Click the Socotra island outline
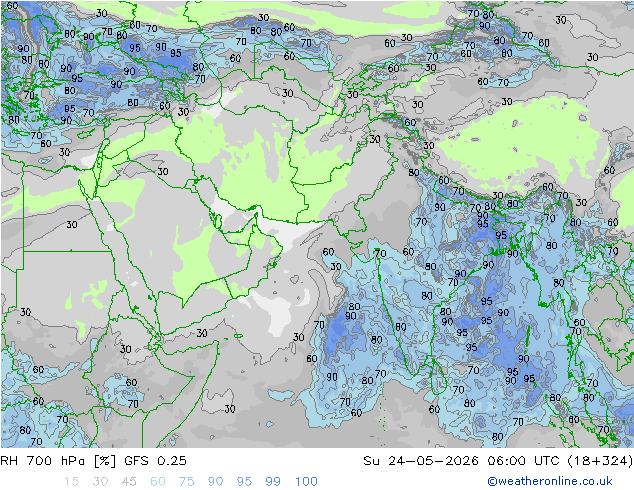Viewport: 634px width, 490px height. pyautogui.click(x=238, y=336)
